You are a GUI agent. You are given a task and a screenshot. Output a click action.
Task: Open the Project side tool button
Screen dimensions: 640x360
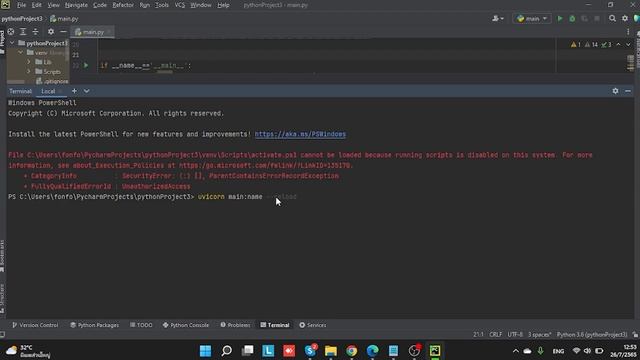pyautogui.click(x=2, y=42)
